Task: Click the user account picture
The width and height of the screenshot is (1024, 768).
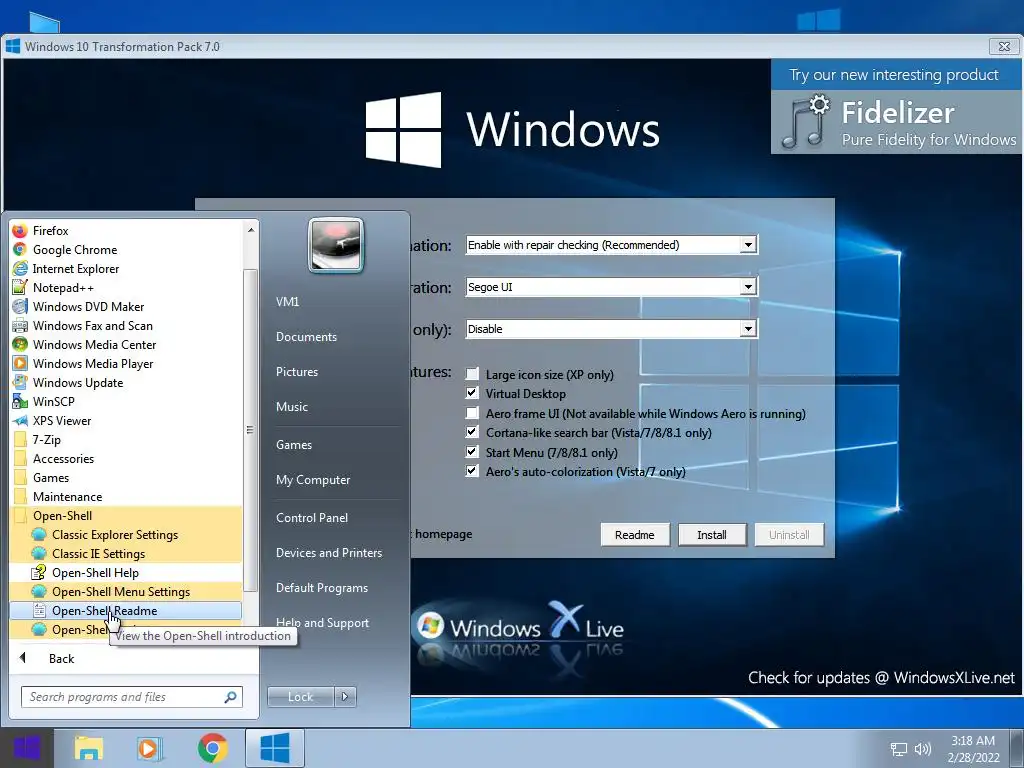Action: [x=336, y=245]
